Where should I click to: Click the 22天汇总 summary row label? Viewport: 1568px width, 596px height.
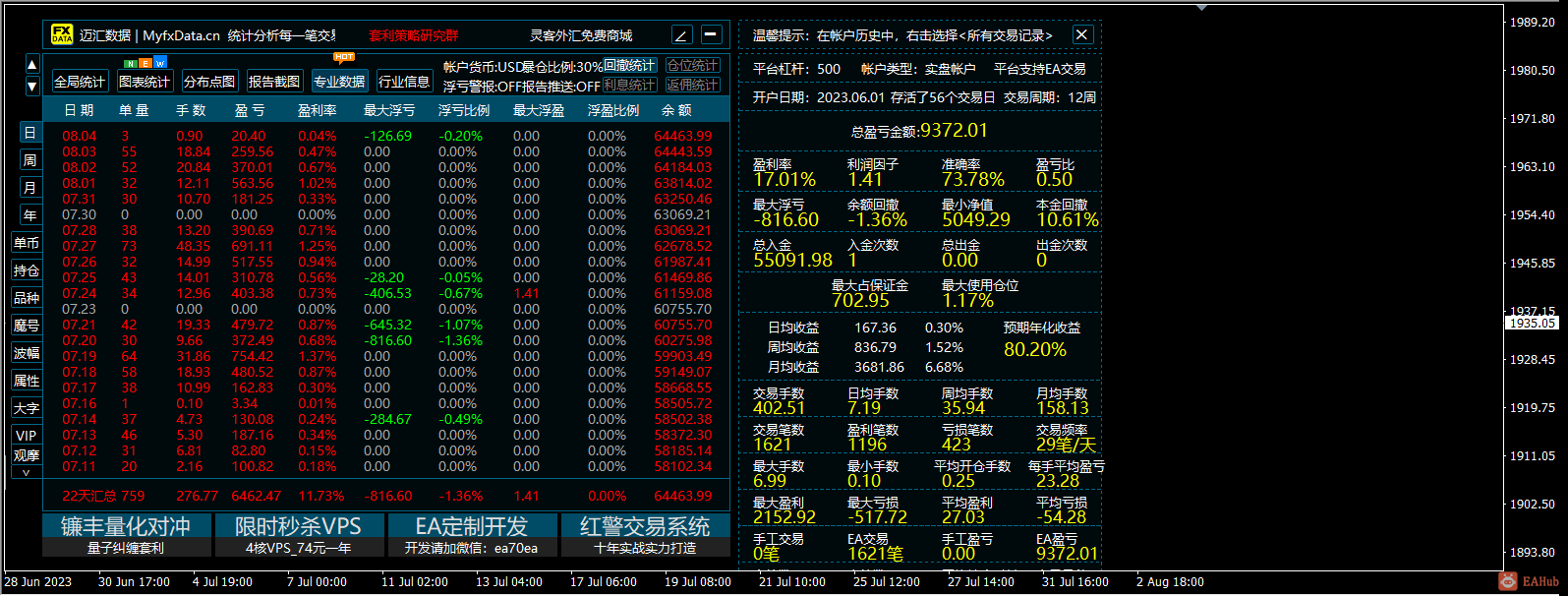90,496
